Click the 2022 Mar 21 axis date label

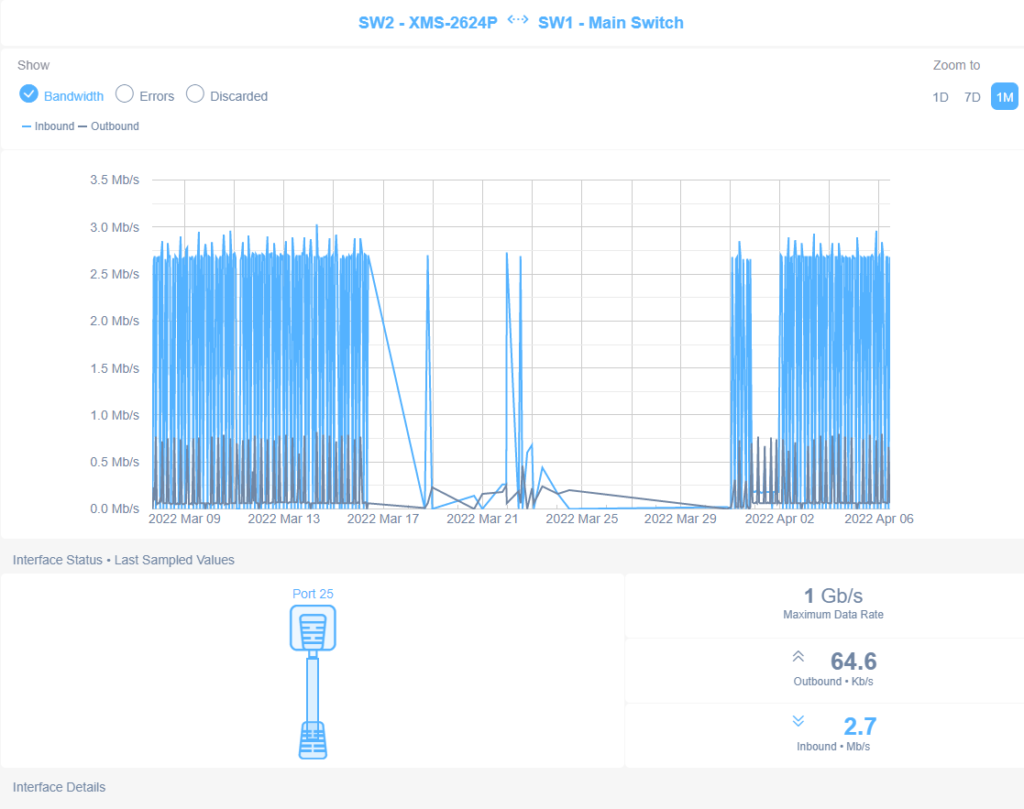click(x=482, y=519)
